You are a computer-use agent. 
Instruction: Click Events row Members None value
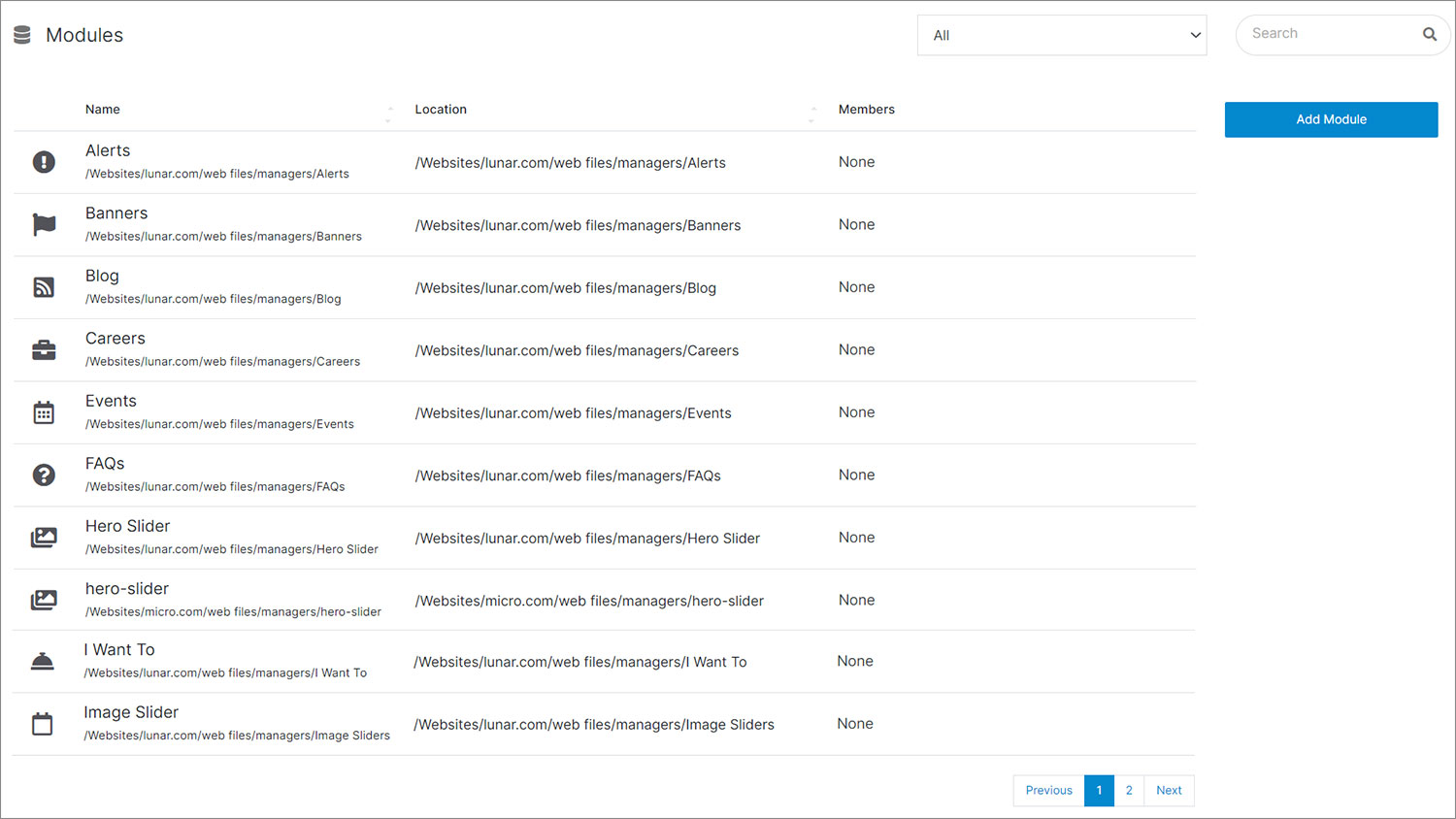click(x=857, y=412)
